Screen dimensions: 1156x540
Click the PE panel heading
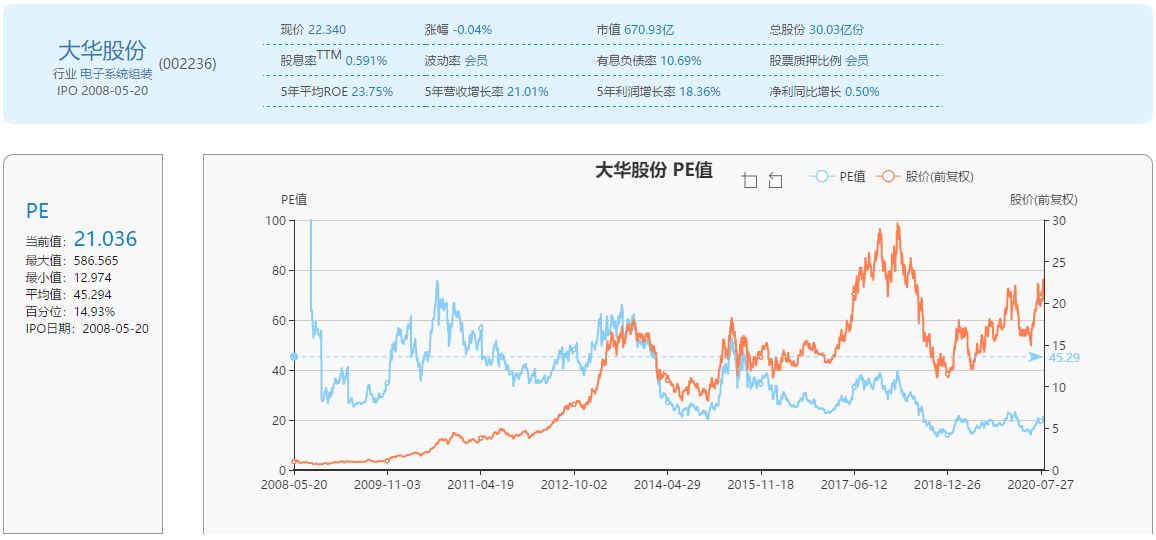point(38,211)
